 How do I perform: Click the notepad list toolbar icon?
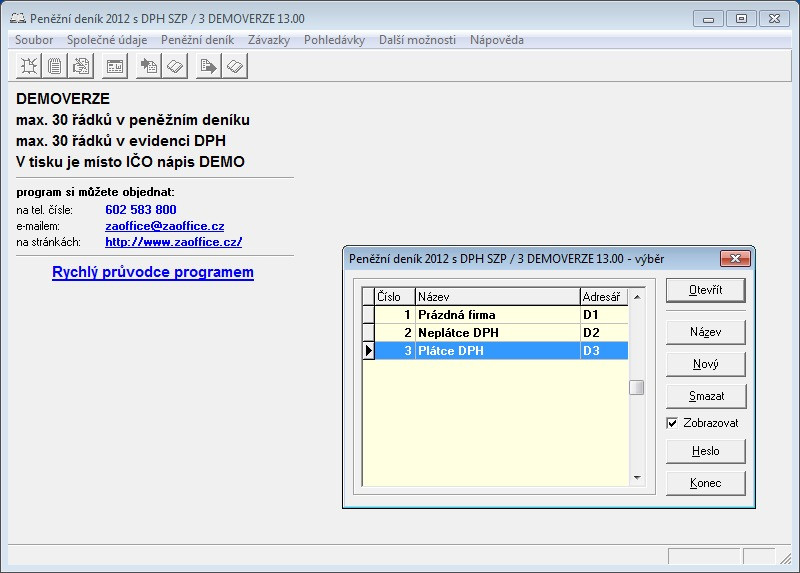coord(55,66)
